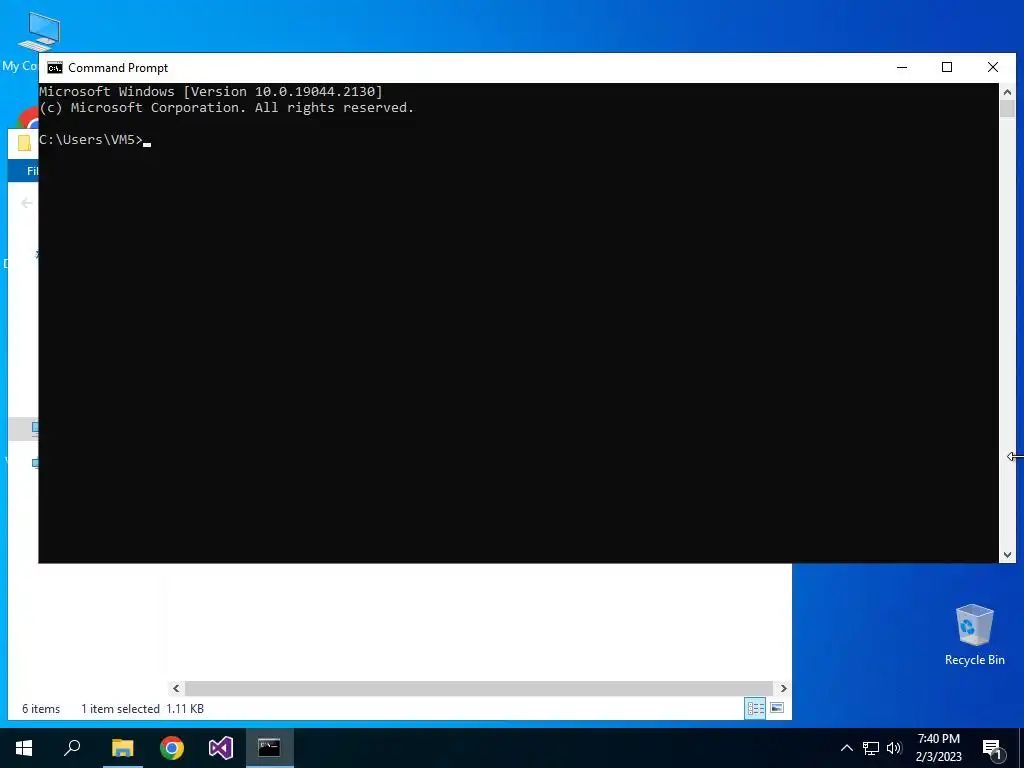Click '1 item selected 1.11 KB' status text
This screenshot has width=1024, height=768.
click(142, 709)
